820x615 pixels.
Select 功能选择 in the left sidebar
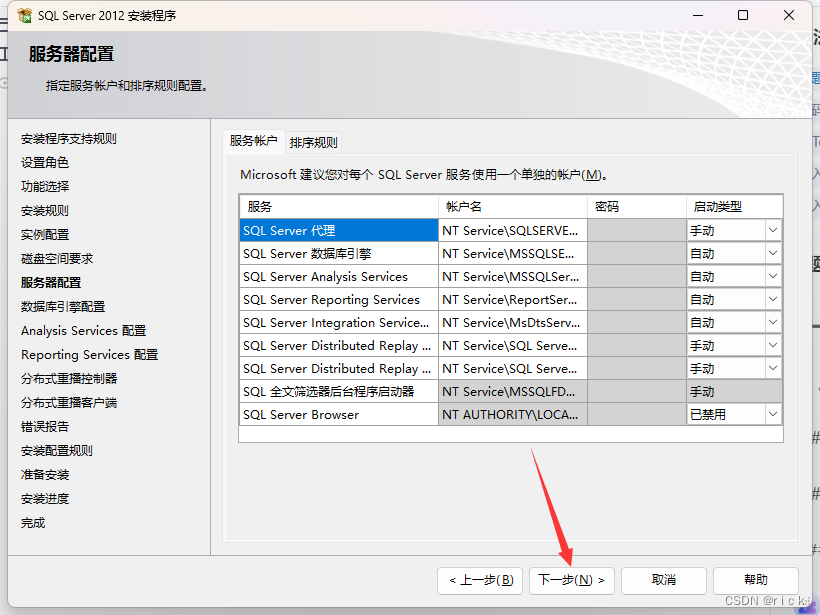click(x=43, y=186)
